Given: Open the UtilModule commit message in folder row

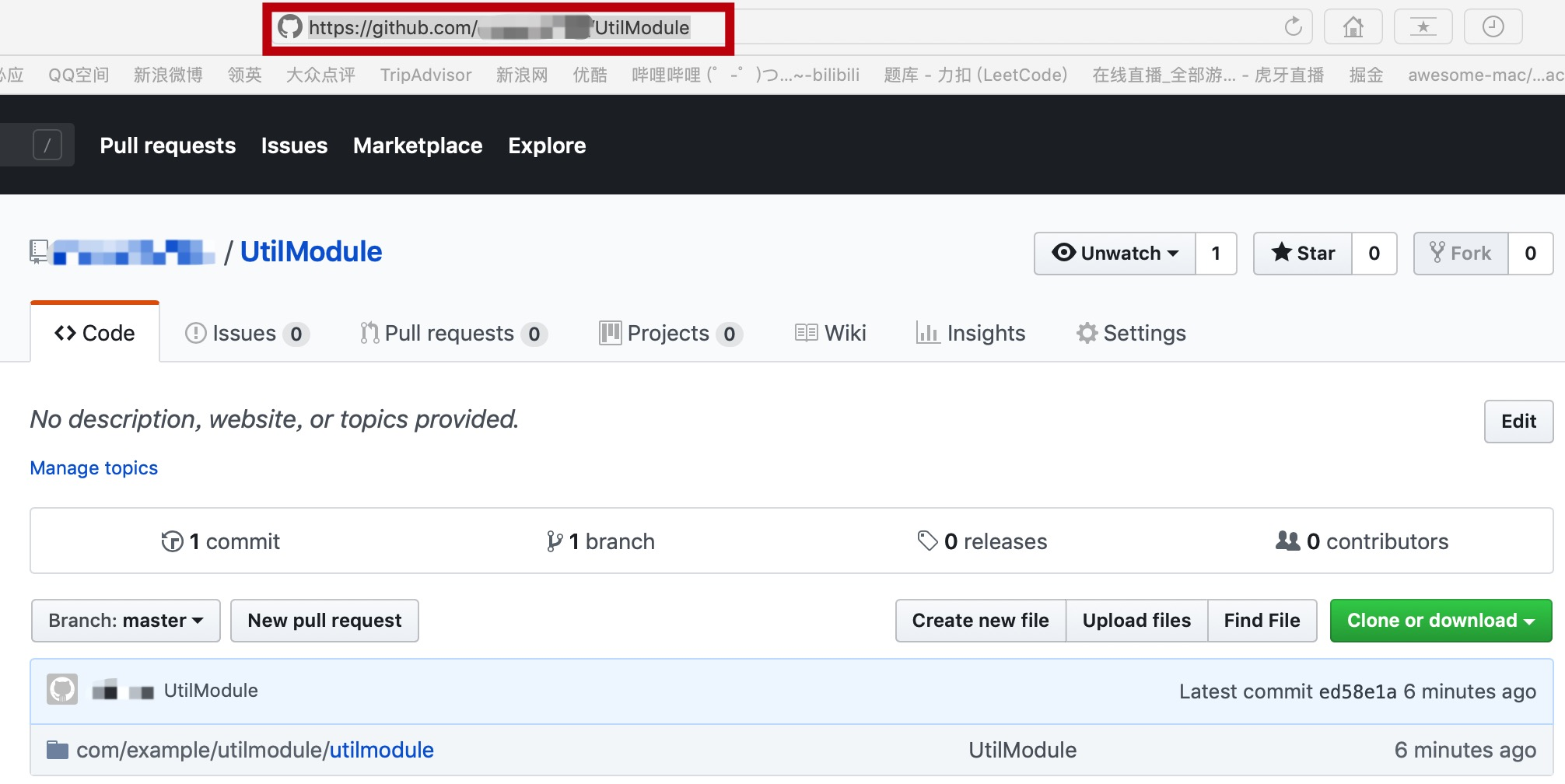Looking at the screenshot, I should [1022, 750].
